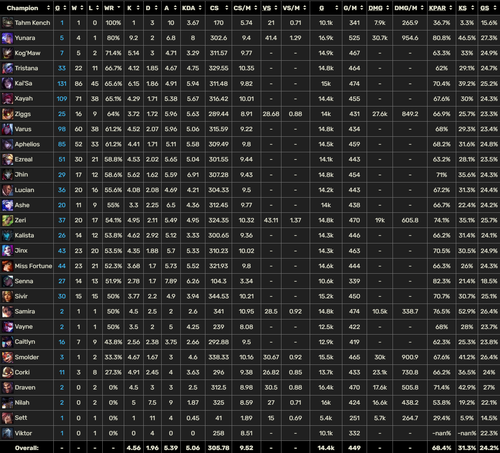Sort by GS gold share header
Viewport: 500px width, 453px height.
click(489, 8)
